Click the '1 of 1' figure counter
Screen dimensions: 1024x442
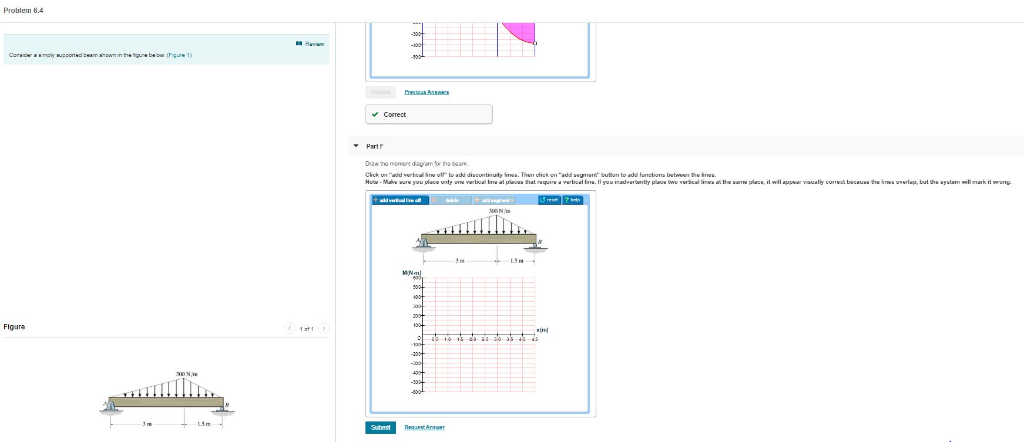[308, 328]
